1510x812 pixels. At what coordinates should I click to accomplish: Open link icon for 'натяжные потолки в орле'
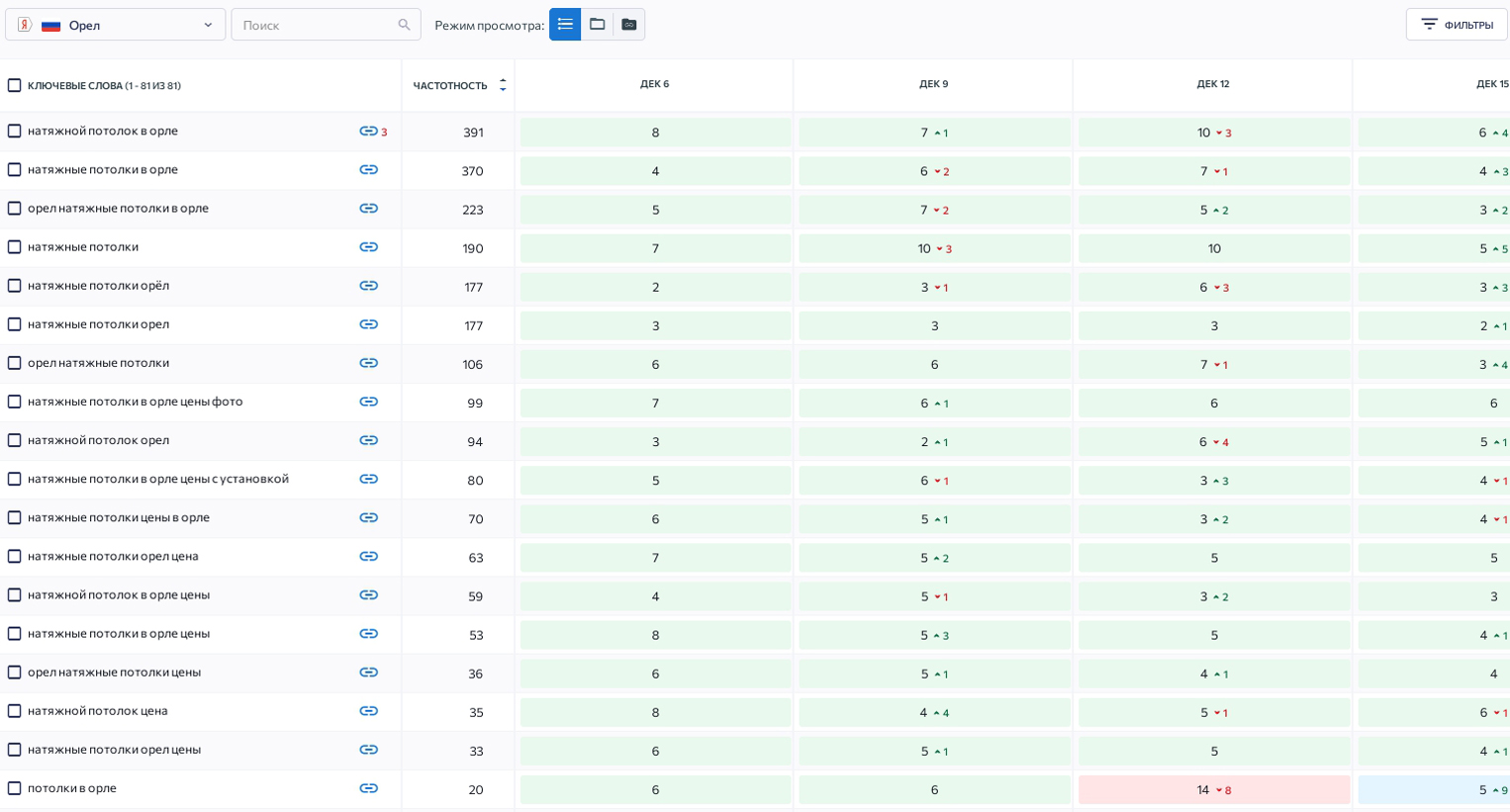[368, 169]
